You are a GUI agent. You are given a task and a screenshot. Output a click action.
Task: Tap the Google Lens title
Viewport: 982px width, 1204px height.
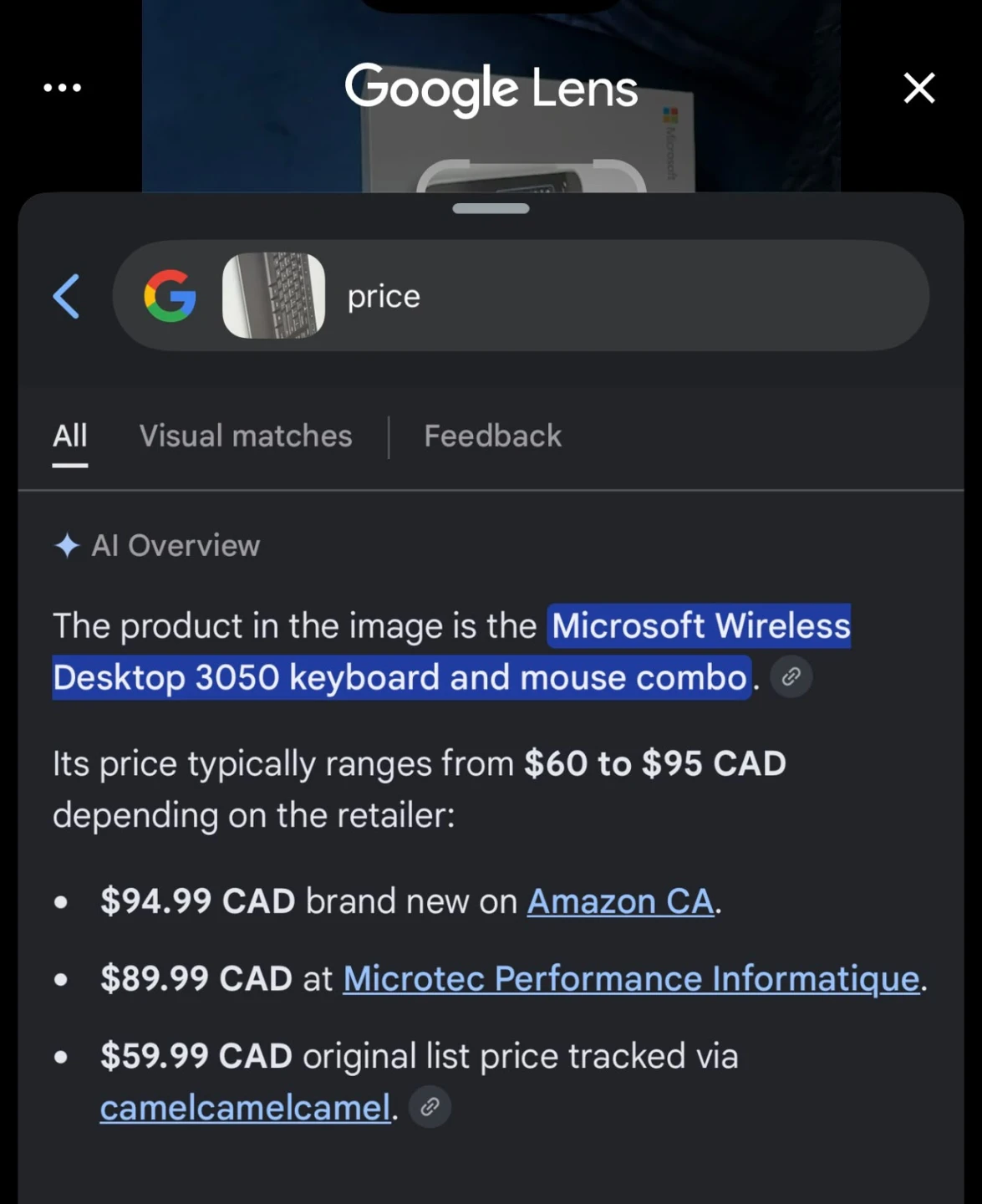[x=491, y=89]
